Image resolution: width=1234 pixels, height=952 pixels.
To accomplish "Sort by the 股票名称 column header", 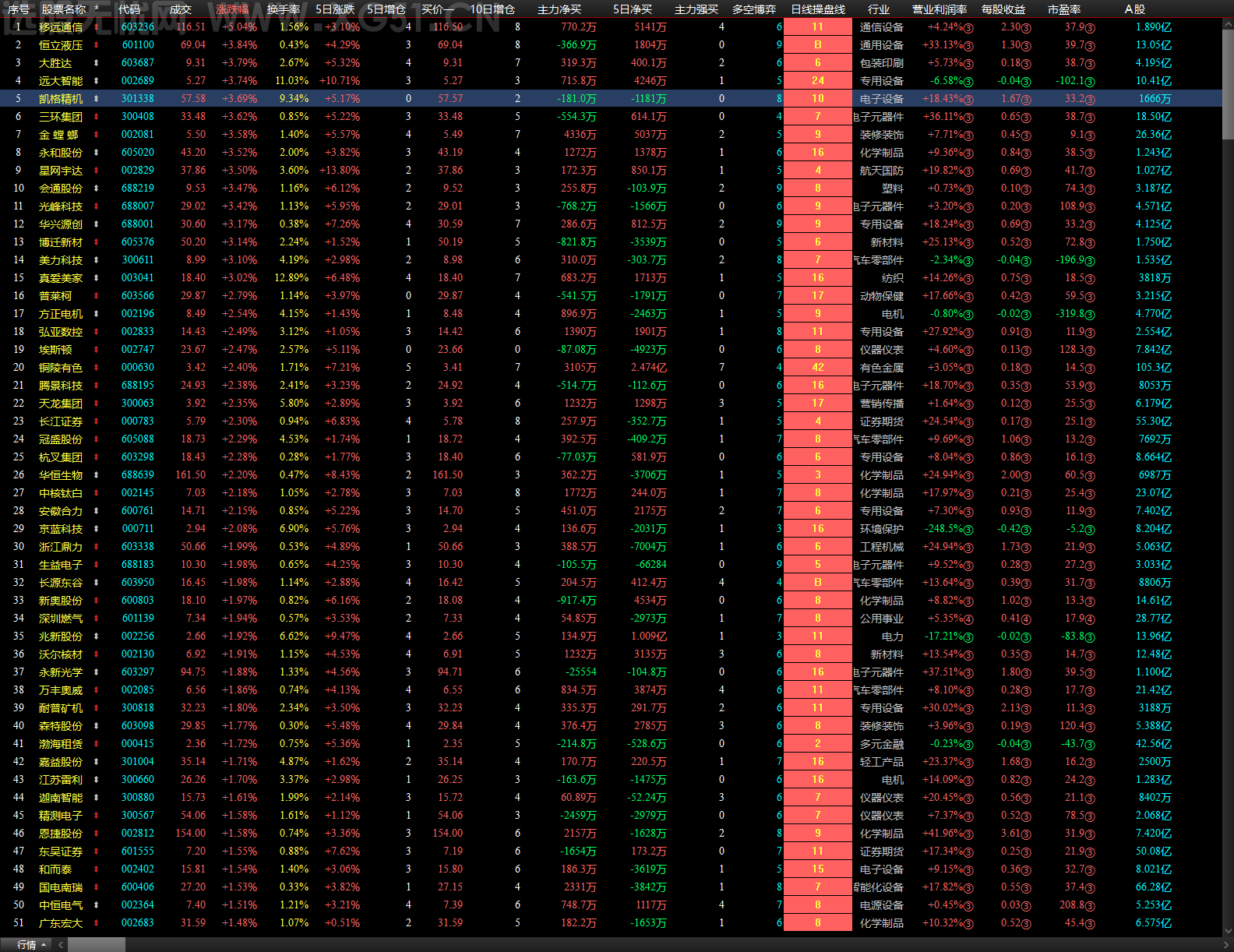I will tap(64, 9).
